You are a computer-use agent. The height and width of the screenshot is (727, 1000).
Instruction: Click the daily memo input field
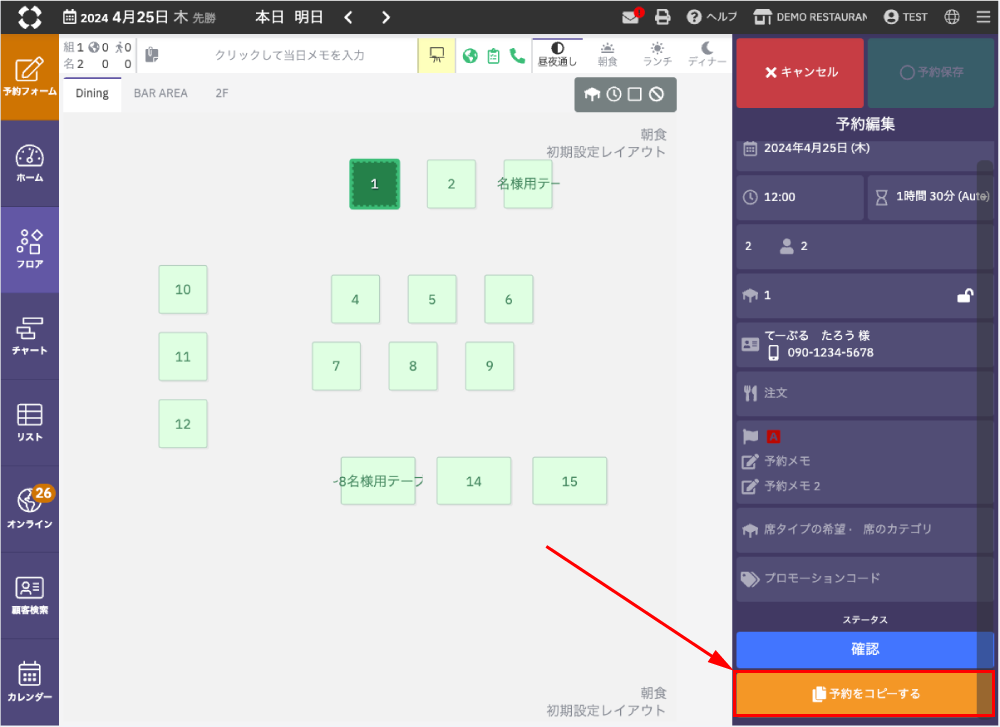[289, 55]
